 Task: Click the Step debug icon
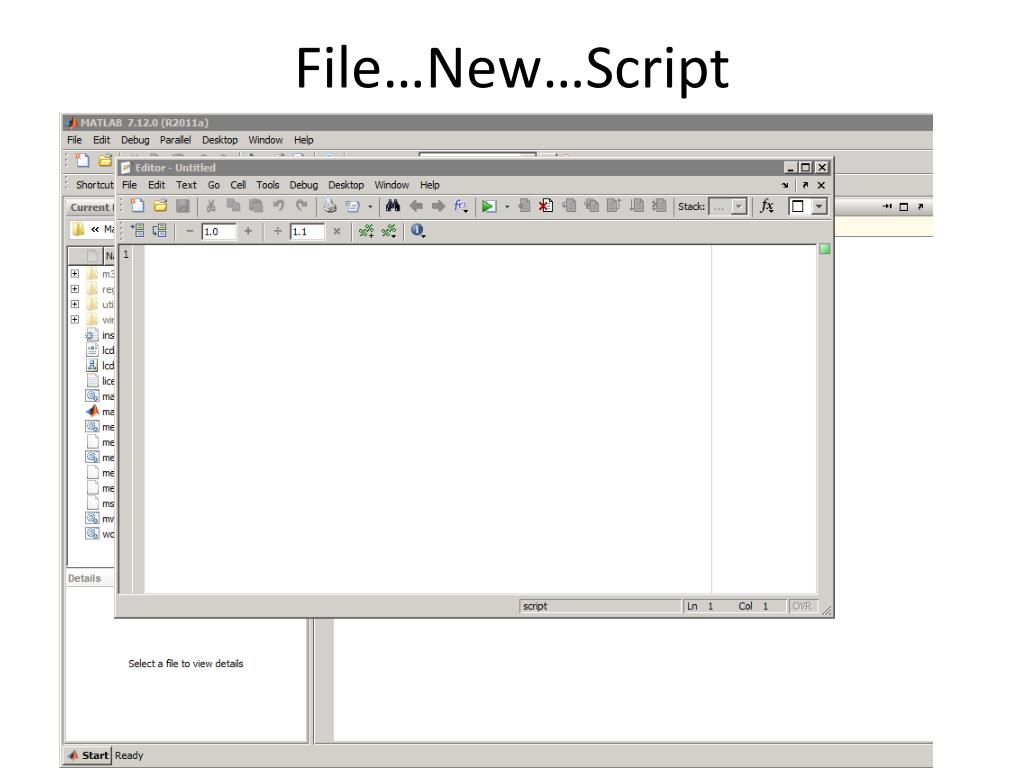click(x=569, y=206)
